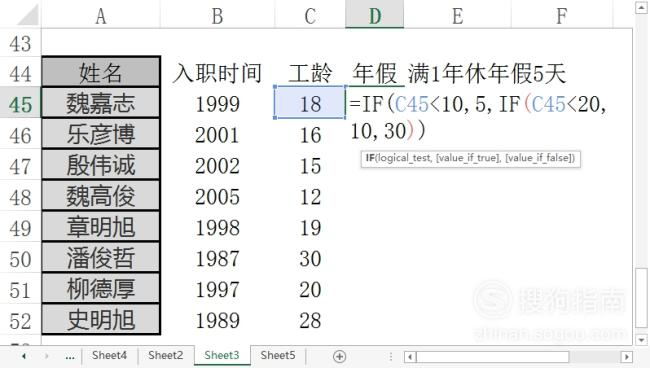
Task: Select name cell 章明旭
Action: pos(101,226)
